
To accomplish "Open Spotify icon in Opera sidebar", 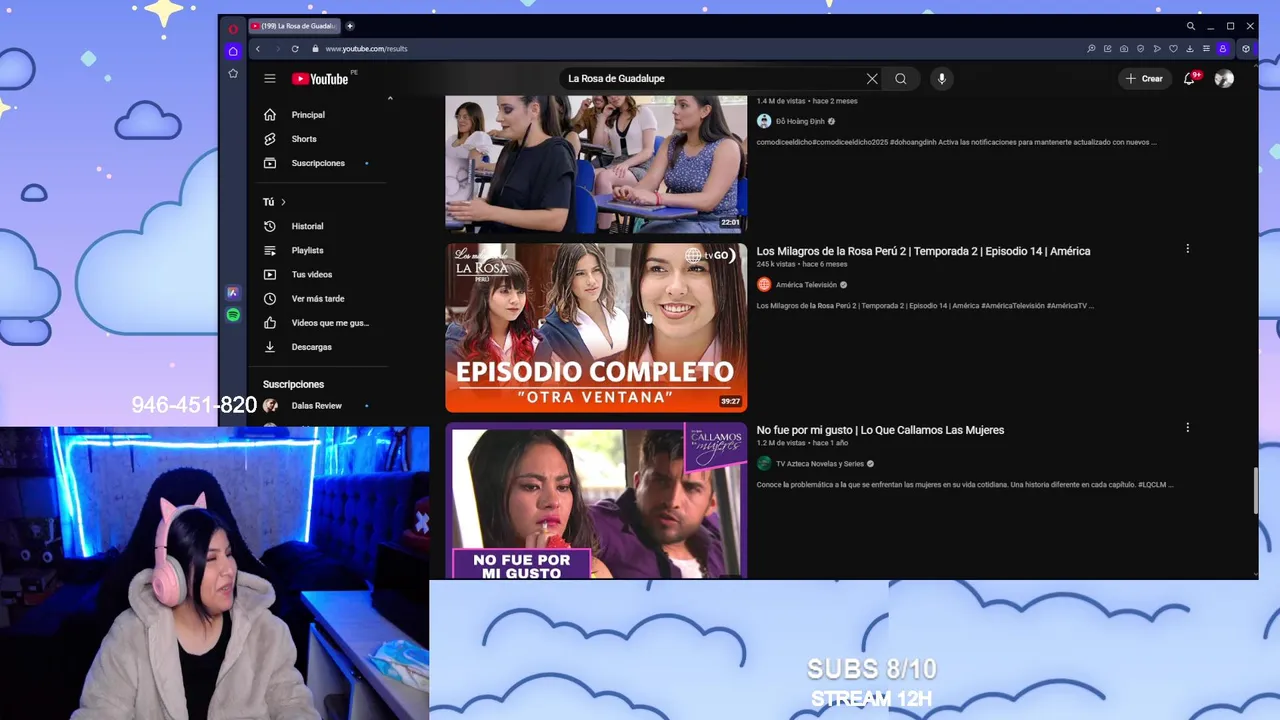I will click(x=233, y=315).
